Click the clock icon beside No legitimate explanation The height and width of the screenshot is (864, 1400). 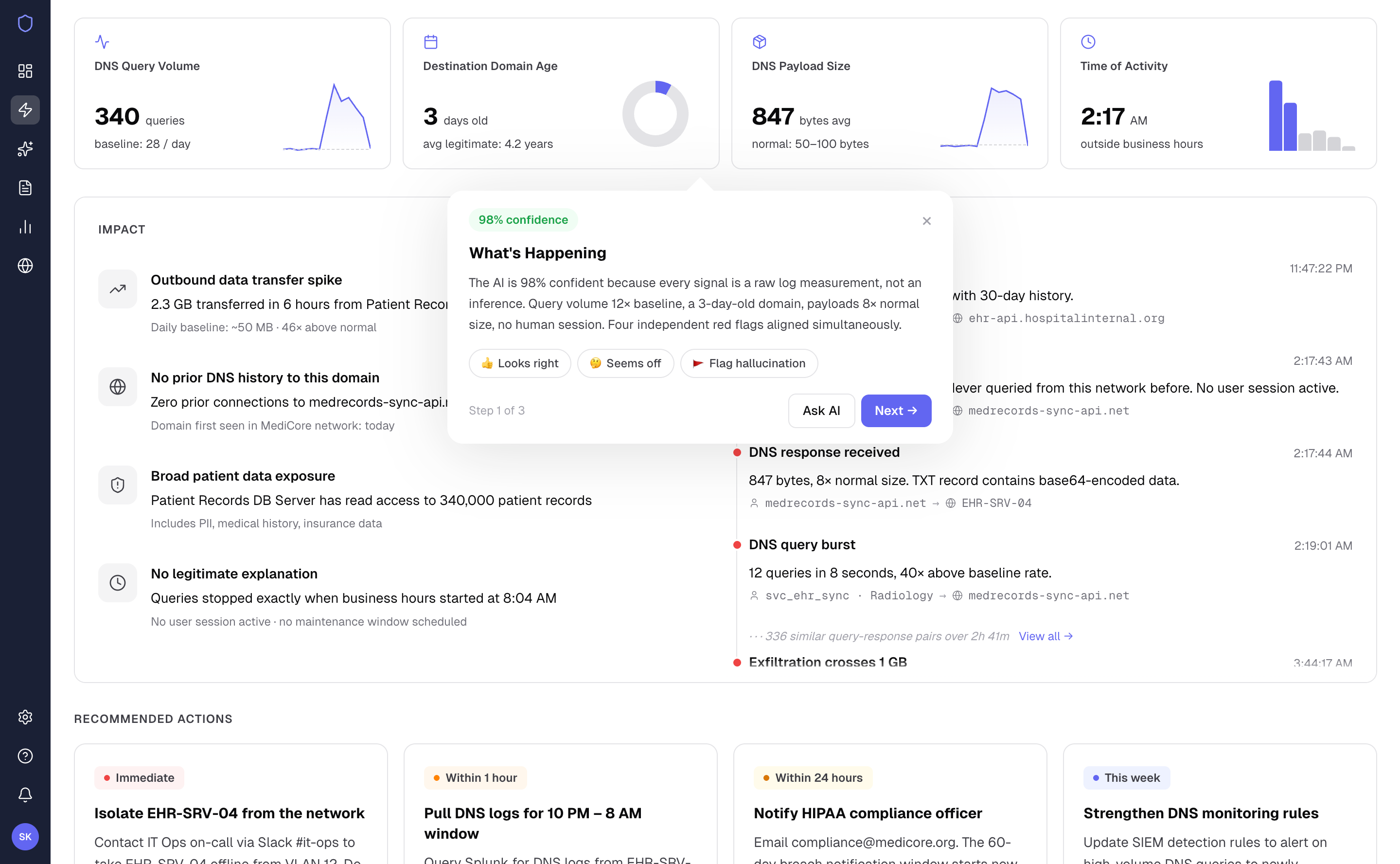click(x=118, y=583)
